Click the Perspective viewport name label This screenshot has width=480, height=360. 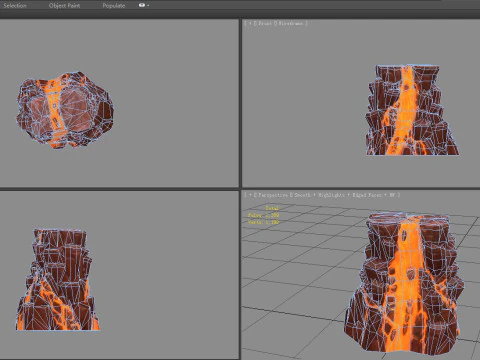pos(272,195)
